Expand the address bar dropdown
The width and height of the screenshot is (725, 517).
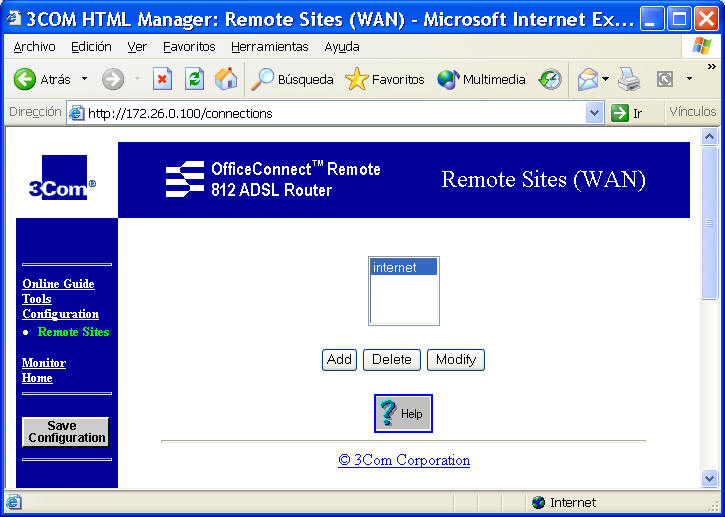pos(595,113)
